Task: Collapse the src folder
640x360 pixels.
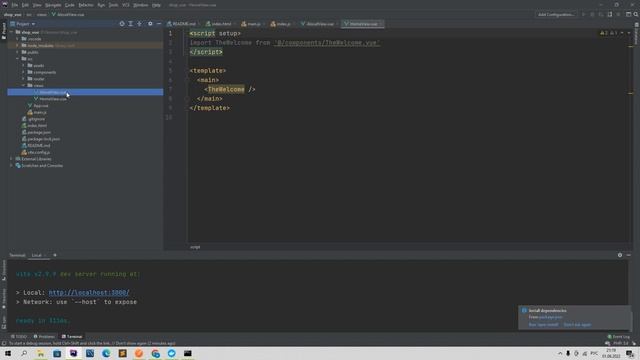Action: tap(18, 59)
